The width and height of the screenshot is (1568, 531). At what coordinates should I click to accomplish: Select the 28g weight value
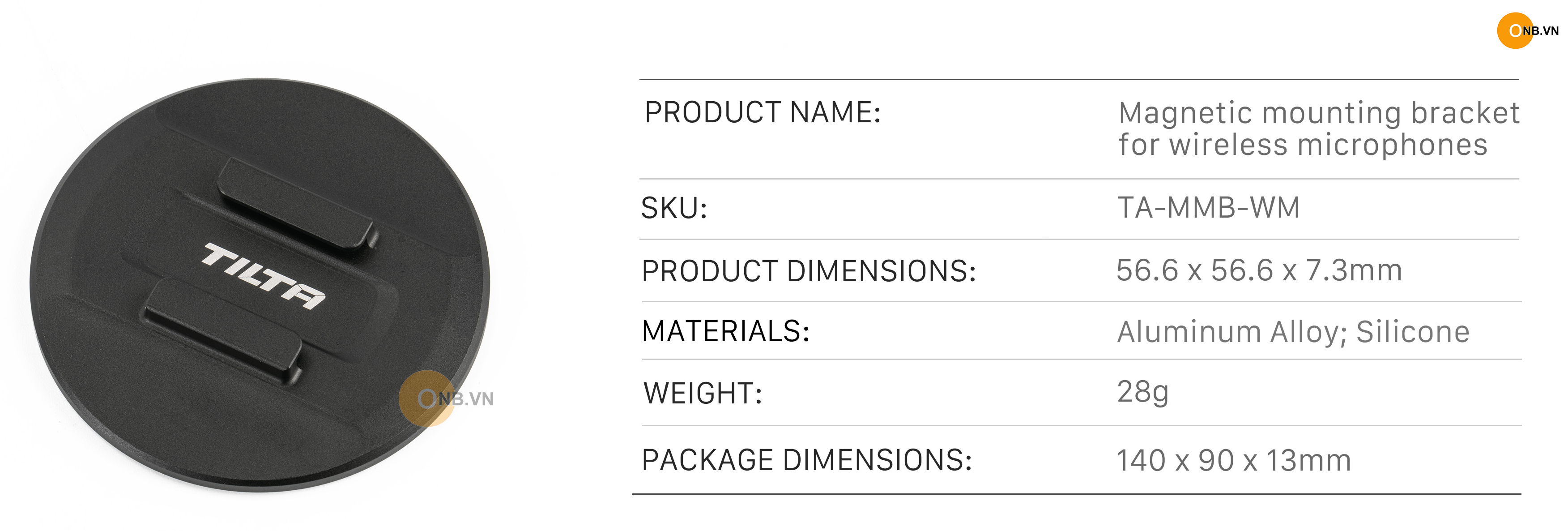(x=1142, y=392)
